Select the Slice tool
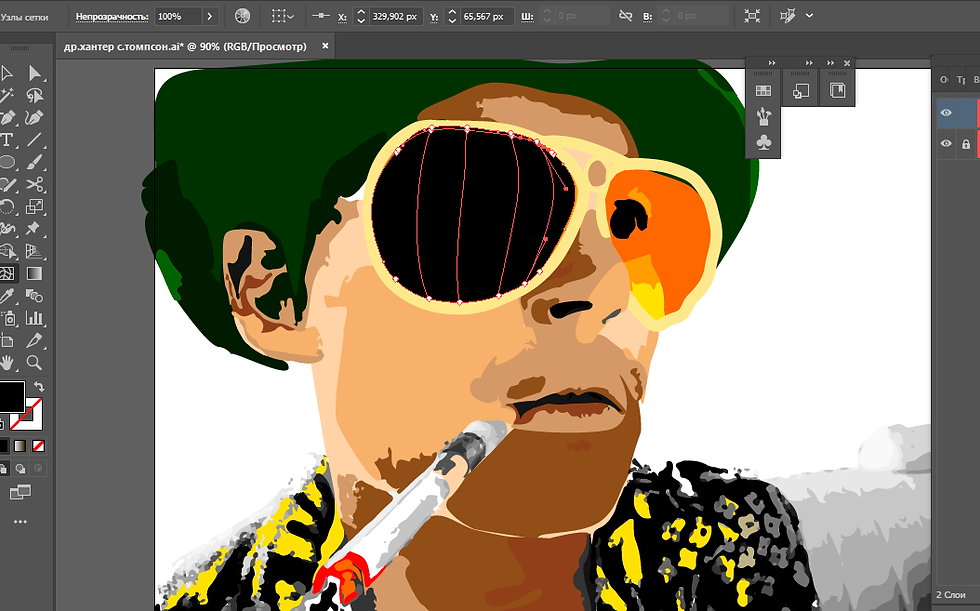Screen dimensions: 980x611 point(35,340)
